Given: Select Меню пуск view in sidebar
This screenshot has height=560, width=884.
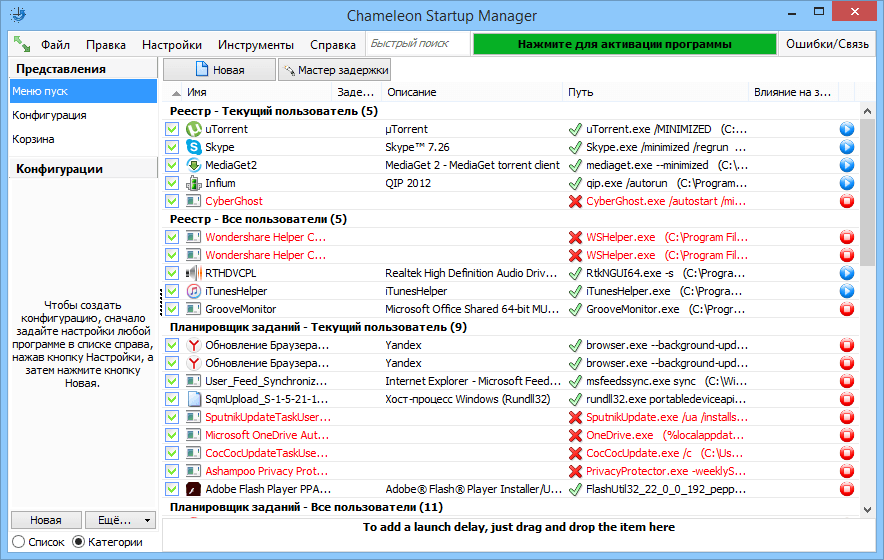Looking at the screenshot, I should click(83, 91).
